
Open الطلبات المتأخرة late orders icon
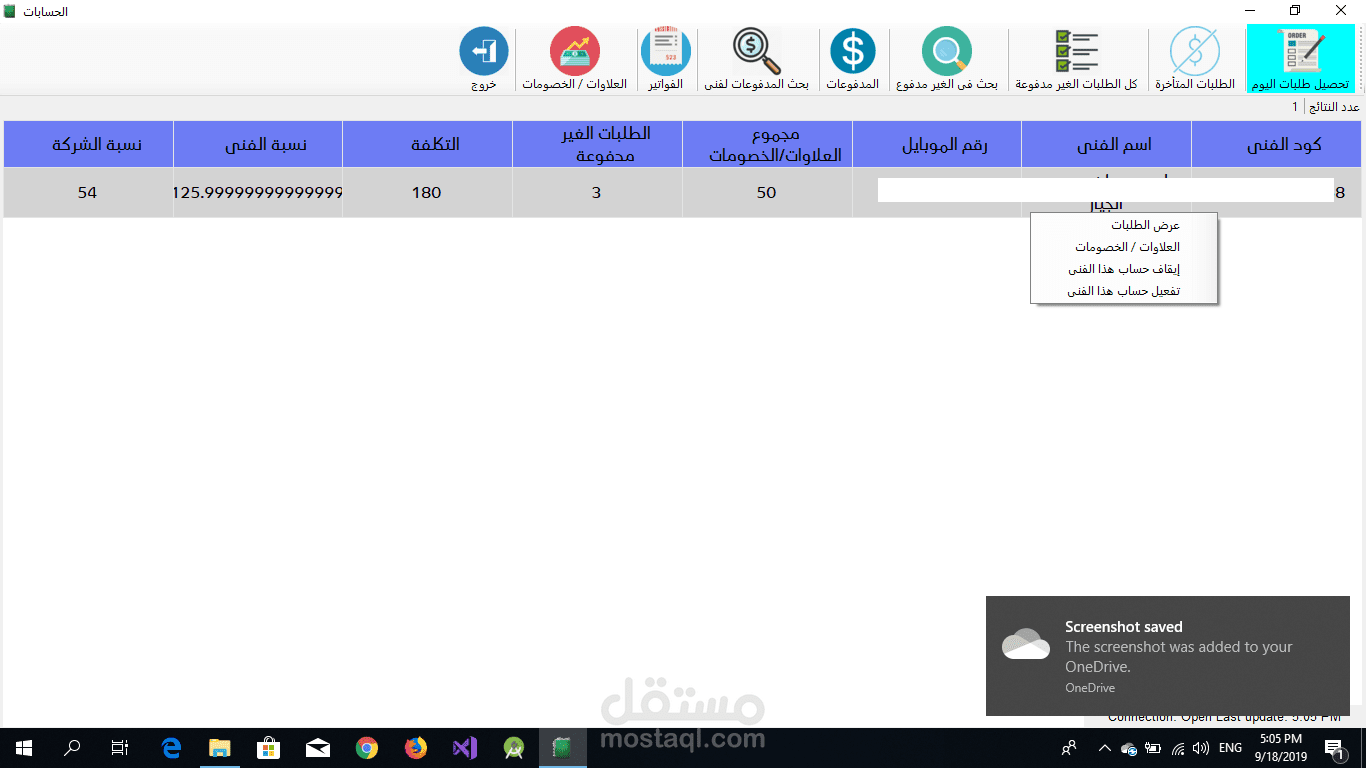[x=1195, y=59]
